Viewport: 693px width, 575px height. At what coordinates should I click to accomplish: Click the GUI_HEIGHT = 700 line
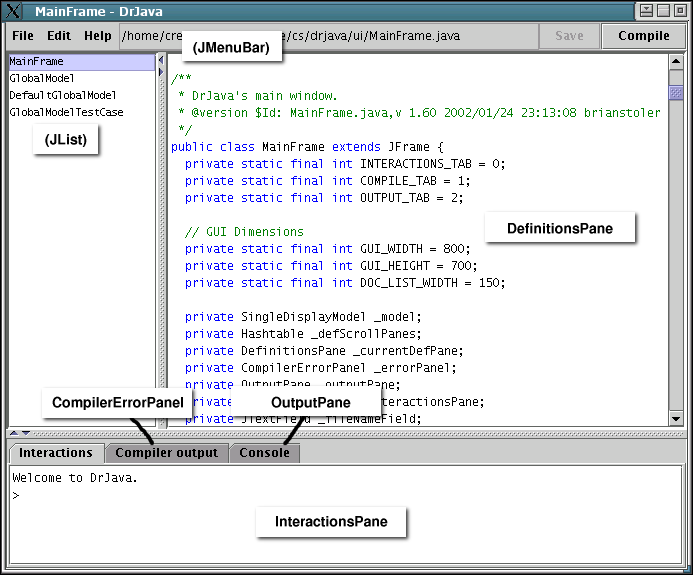[x=331, y=266]
